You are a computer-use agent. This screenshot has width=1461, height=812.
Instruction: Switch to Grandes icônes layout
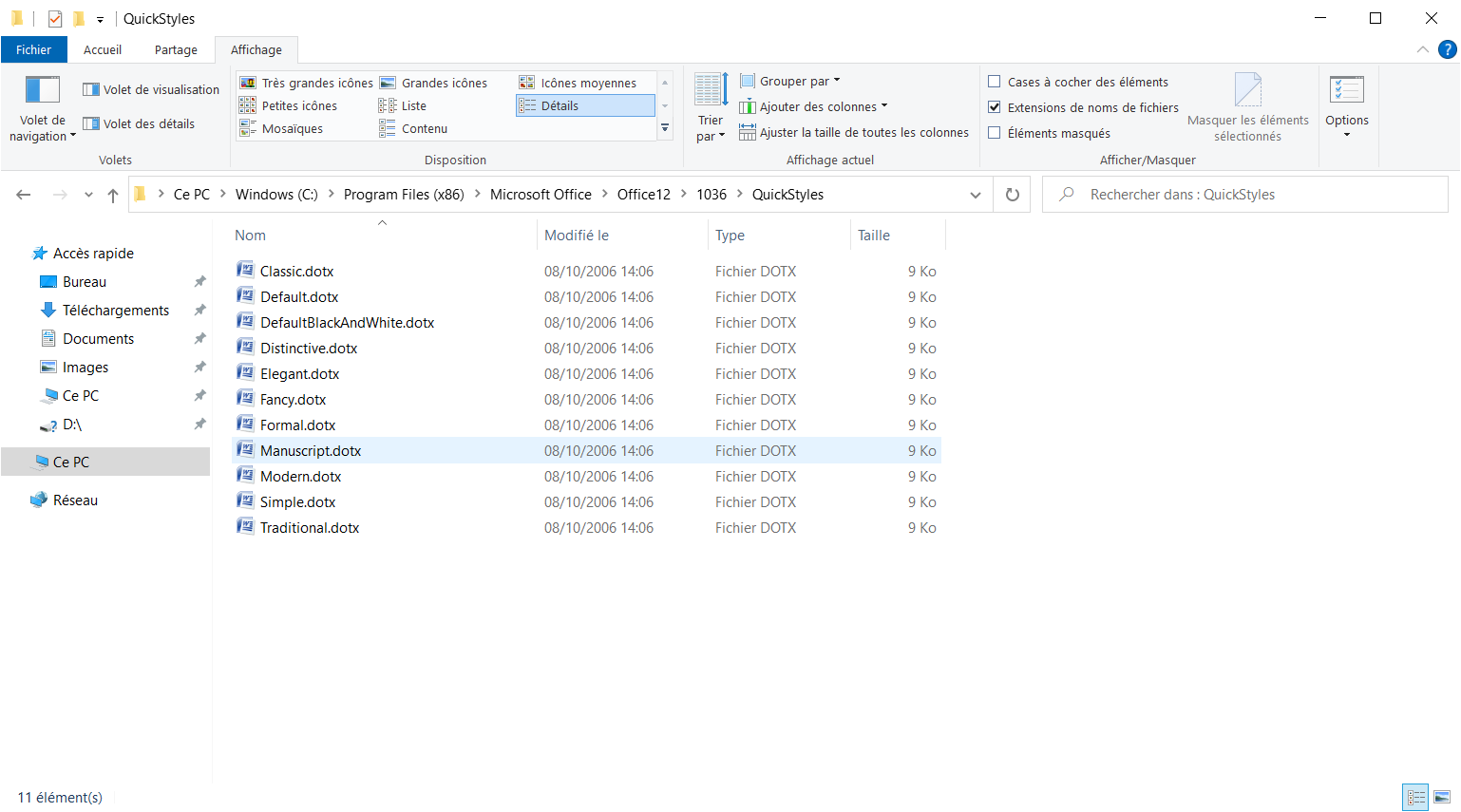[x=434, y=83]
